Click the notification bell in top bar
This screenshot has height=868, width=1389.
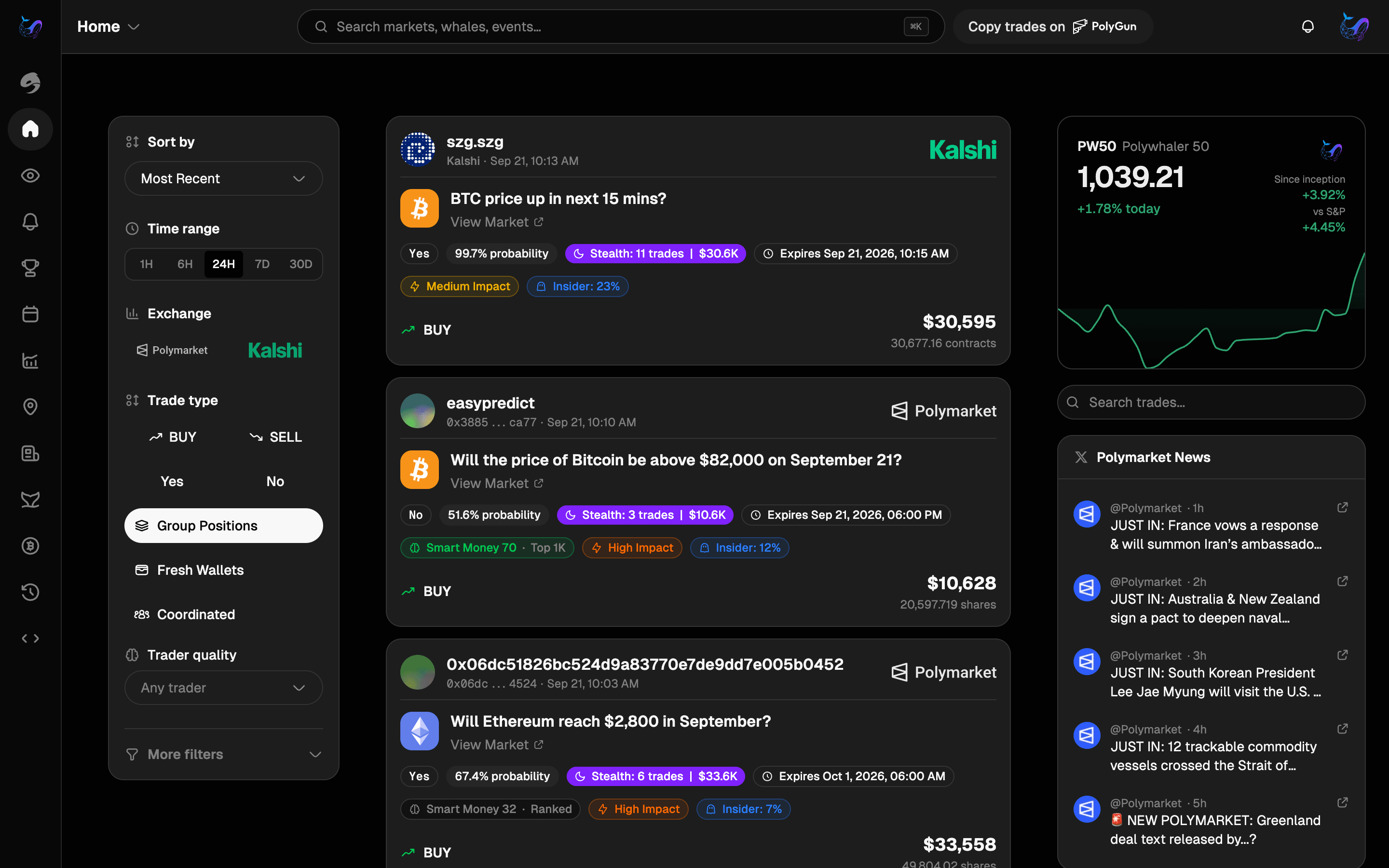pos(1307,27)
